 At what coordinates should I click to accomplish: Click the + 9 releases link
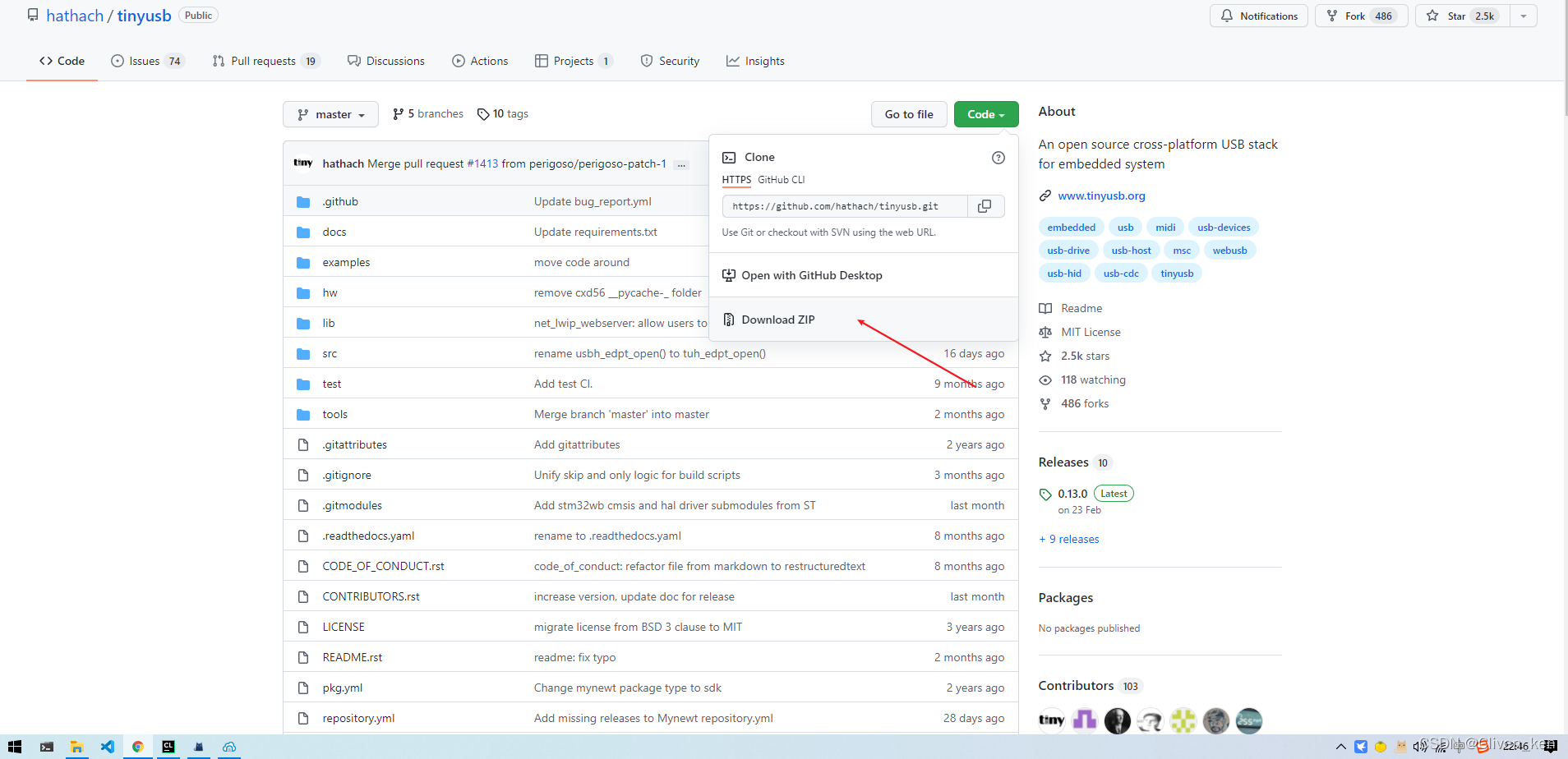pyautogui.click(x=1069, y=539)
